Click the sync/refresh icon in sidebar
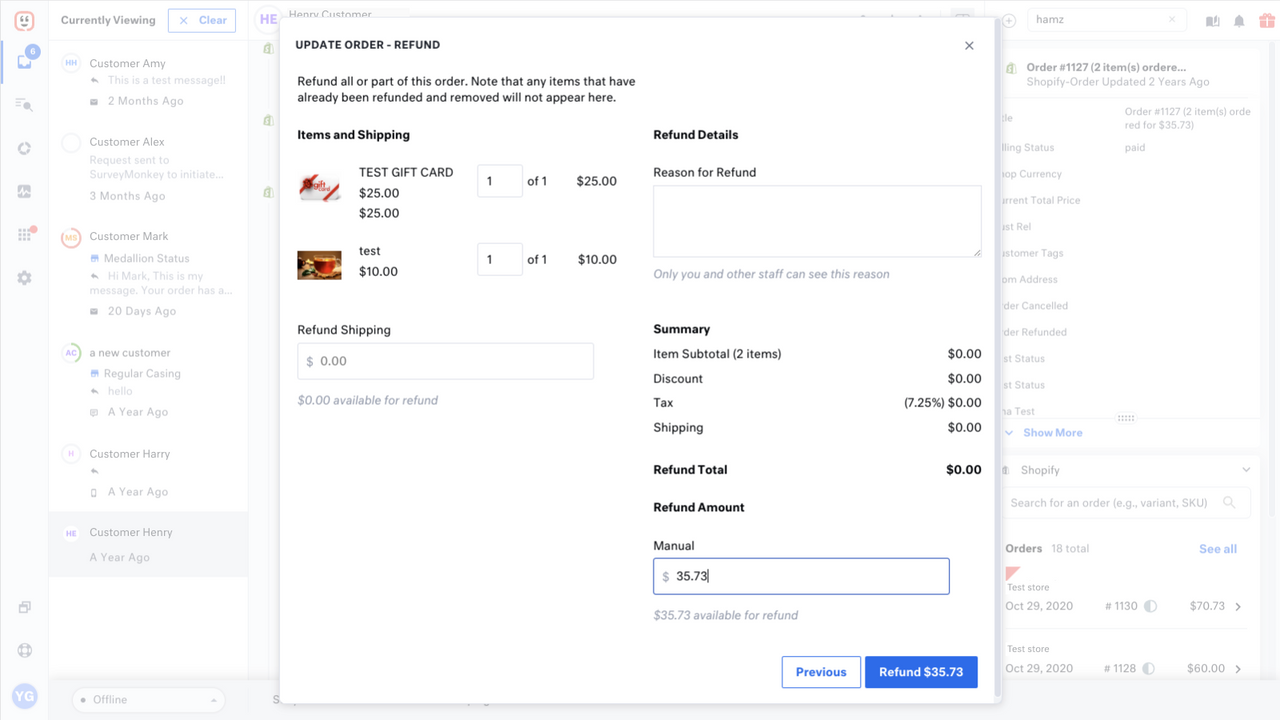Image resolution: width=1280 pixels, height=720 pixels. click(x=24, y=146)
